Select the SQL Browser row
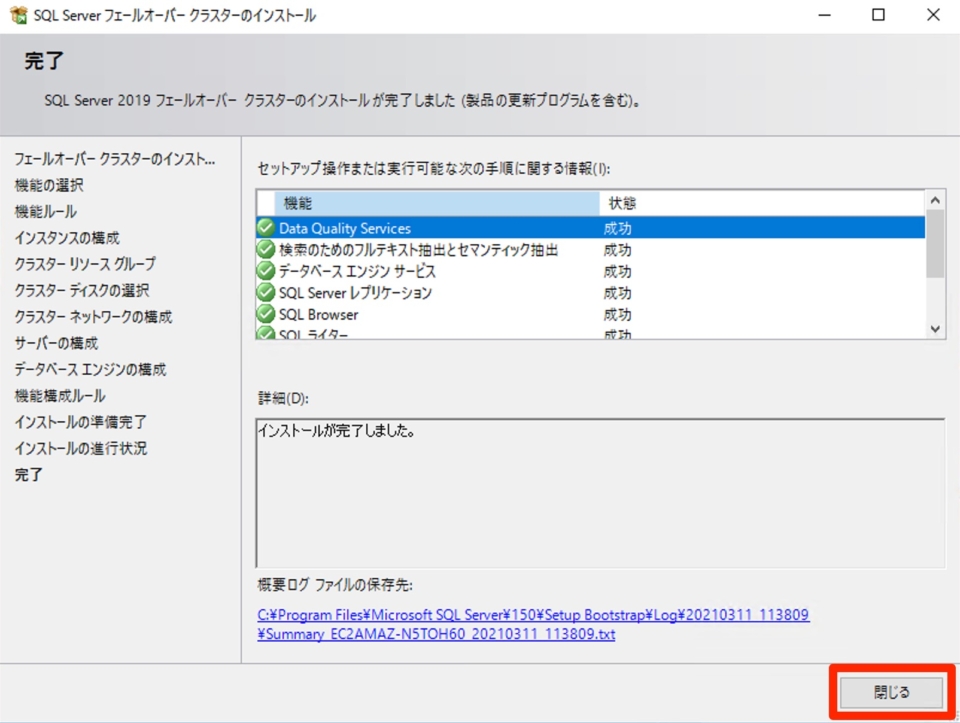The height and width of the screenshot is (723, 960). click(591, 313)
